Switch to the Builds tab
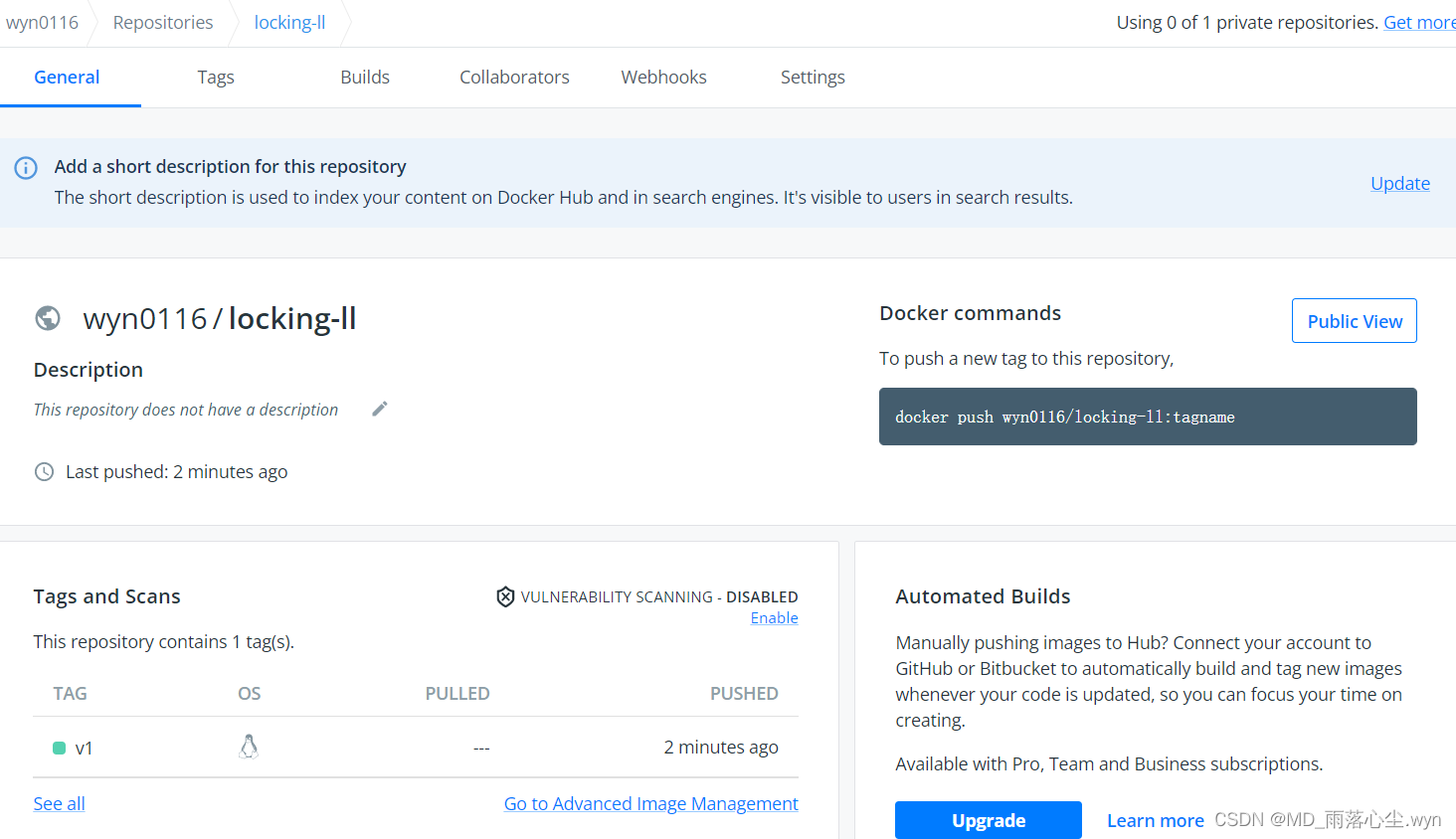Screen dimensions: 1456x839 [364, 77]
